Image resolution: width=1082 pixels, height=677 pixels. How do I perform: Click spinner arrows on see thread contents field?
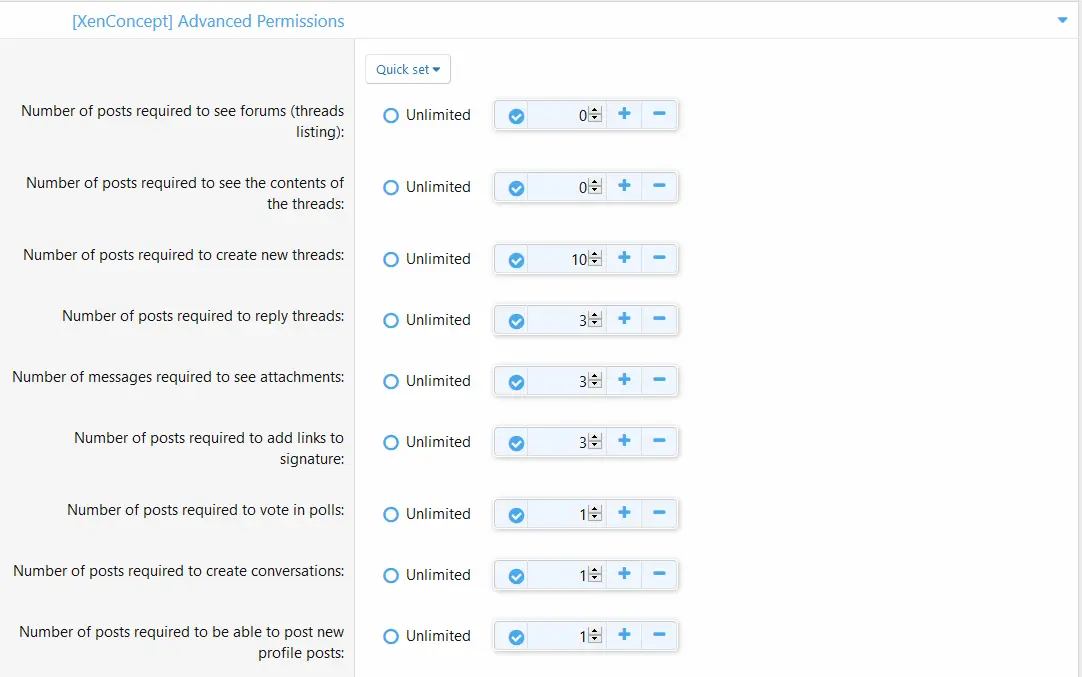[595, 187]
